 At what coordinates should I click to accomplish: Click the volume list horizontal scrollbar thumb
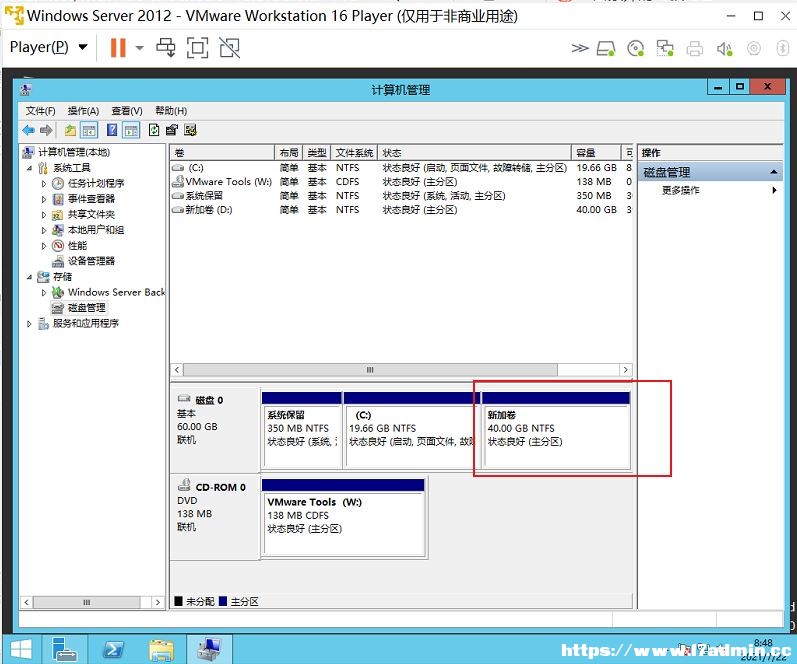tap(370, 370)
